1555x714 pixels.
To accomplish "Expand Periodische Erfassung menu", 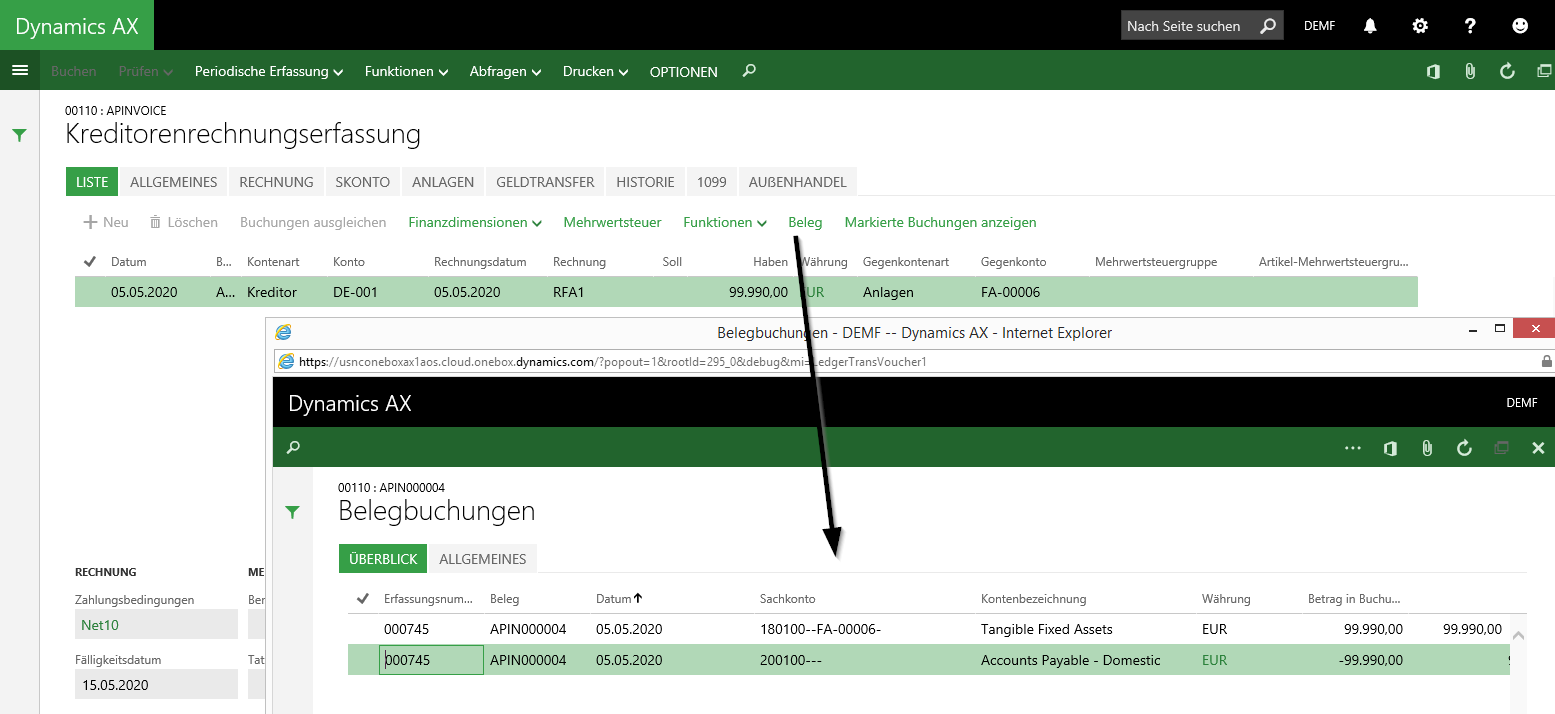I will pos(268,72).
